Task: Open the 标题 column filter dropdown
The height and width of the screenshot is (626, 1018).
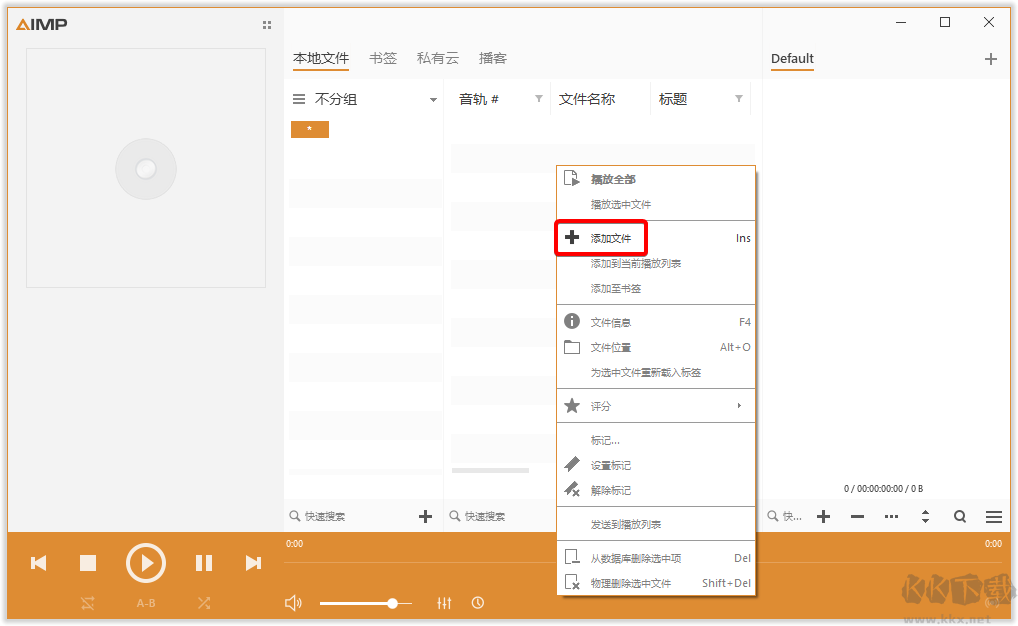Action: pos(740,99)
